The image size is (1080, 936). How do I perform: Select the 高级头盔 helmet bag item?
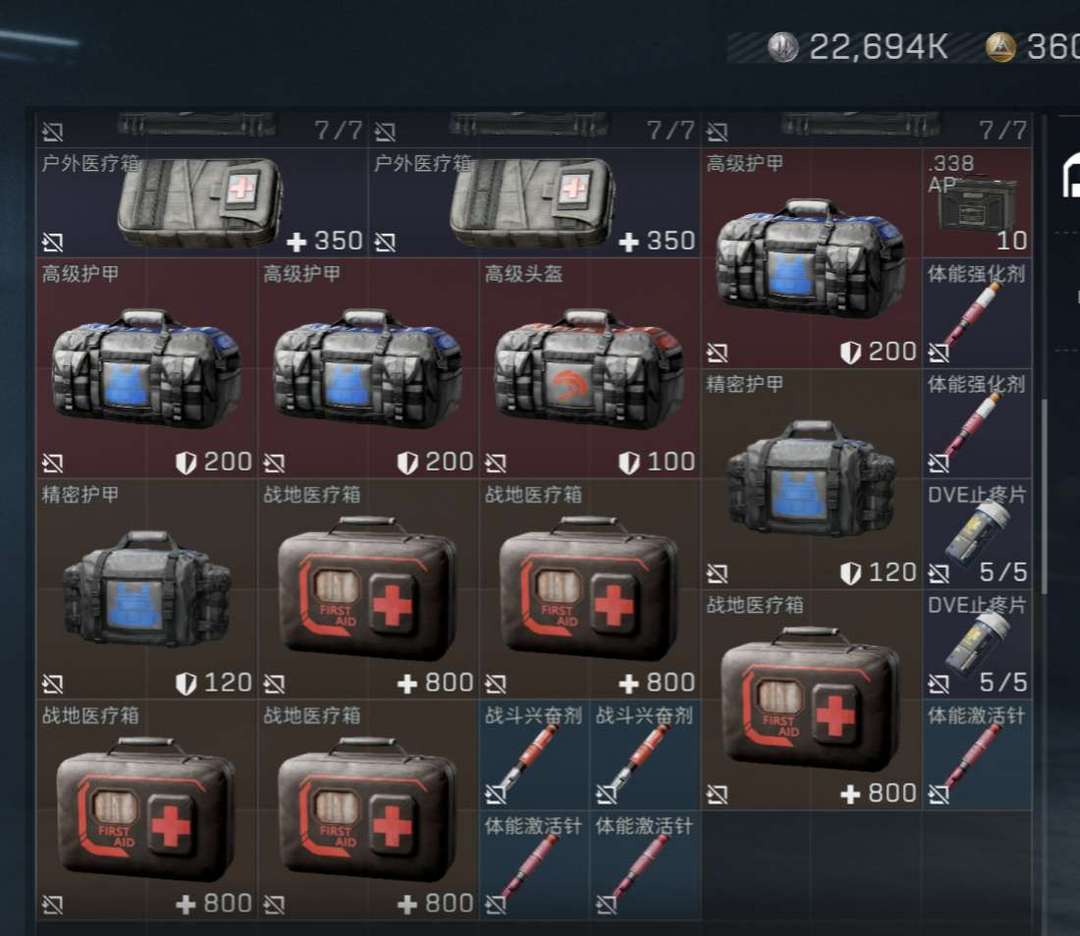pos(590,368)
